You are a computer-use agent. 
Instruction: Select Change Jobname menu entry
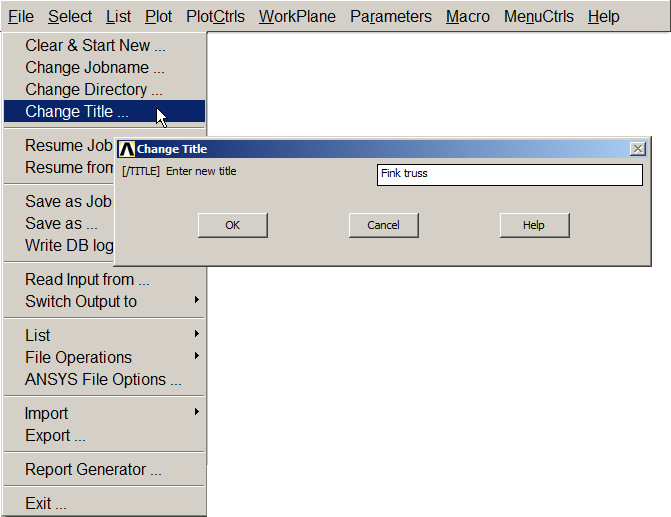click(94, 68)
